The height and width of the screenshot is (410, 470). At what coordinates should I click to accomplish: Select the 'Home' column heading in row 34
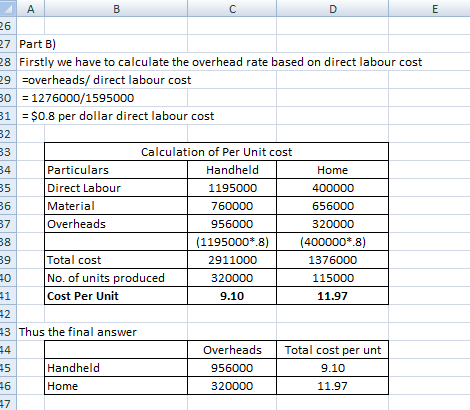pos(333,170)
